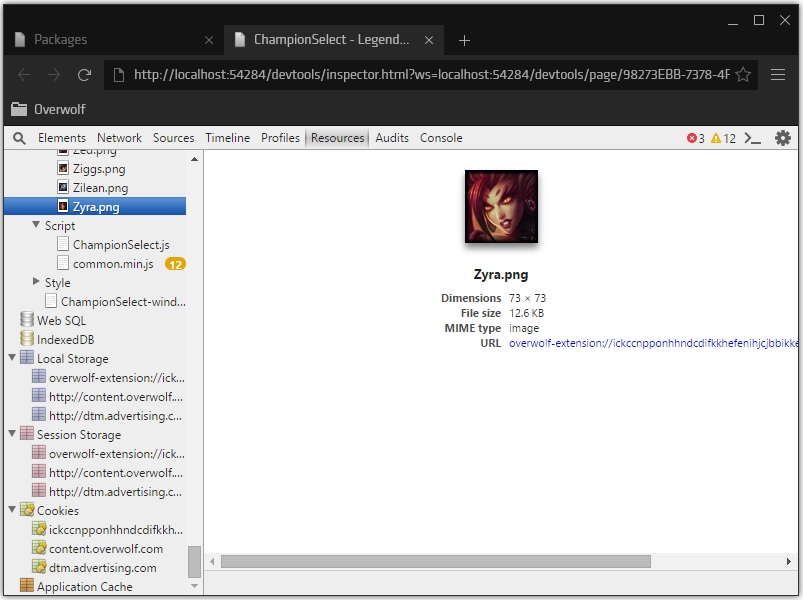This screenshot has height=600, width=803.
Task: Click the red error count indicator
Action: (x=695, y=138)
